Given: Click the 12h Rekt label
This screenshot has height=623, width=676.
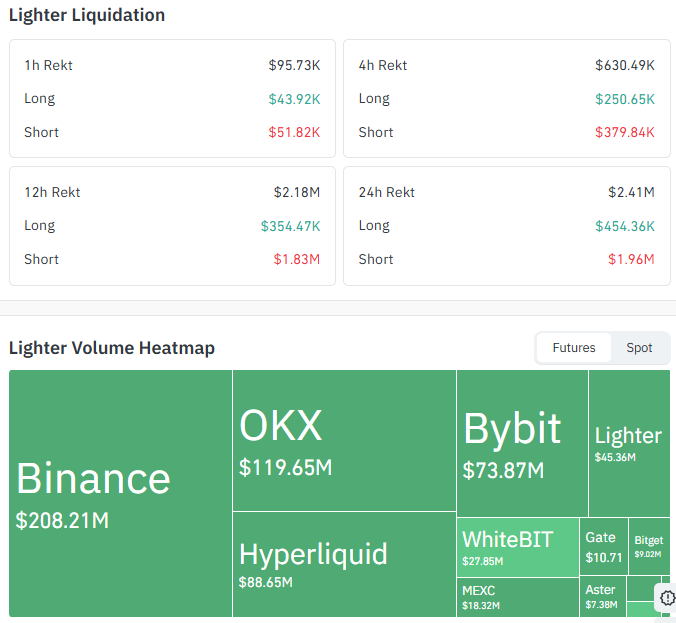Looking at the screenshot, I should [52, 192].
